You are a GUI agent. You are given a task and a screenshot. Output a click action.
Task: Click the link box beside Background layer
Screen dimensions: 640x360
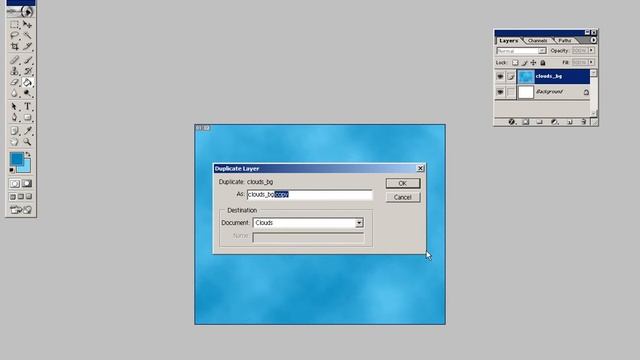point(511,92)
